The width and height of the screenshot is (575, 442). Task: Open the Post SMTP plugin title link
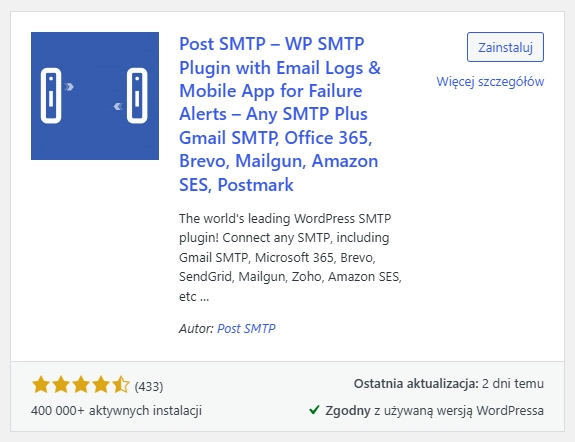tap(280, 114)
